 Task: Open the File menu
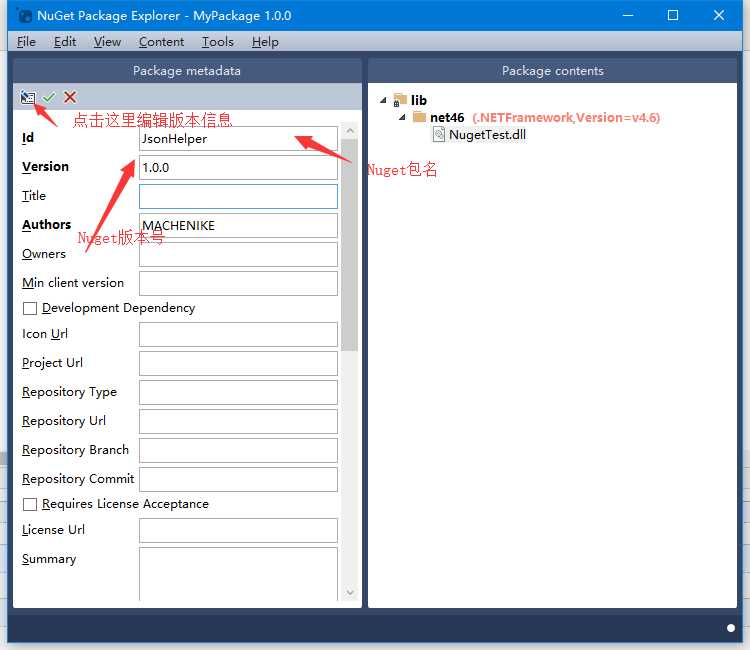click(26, 42)
